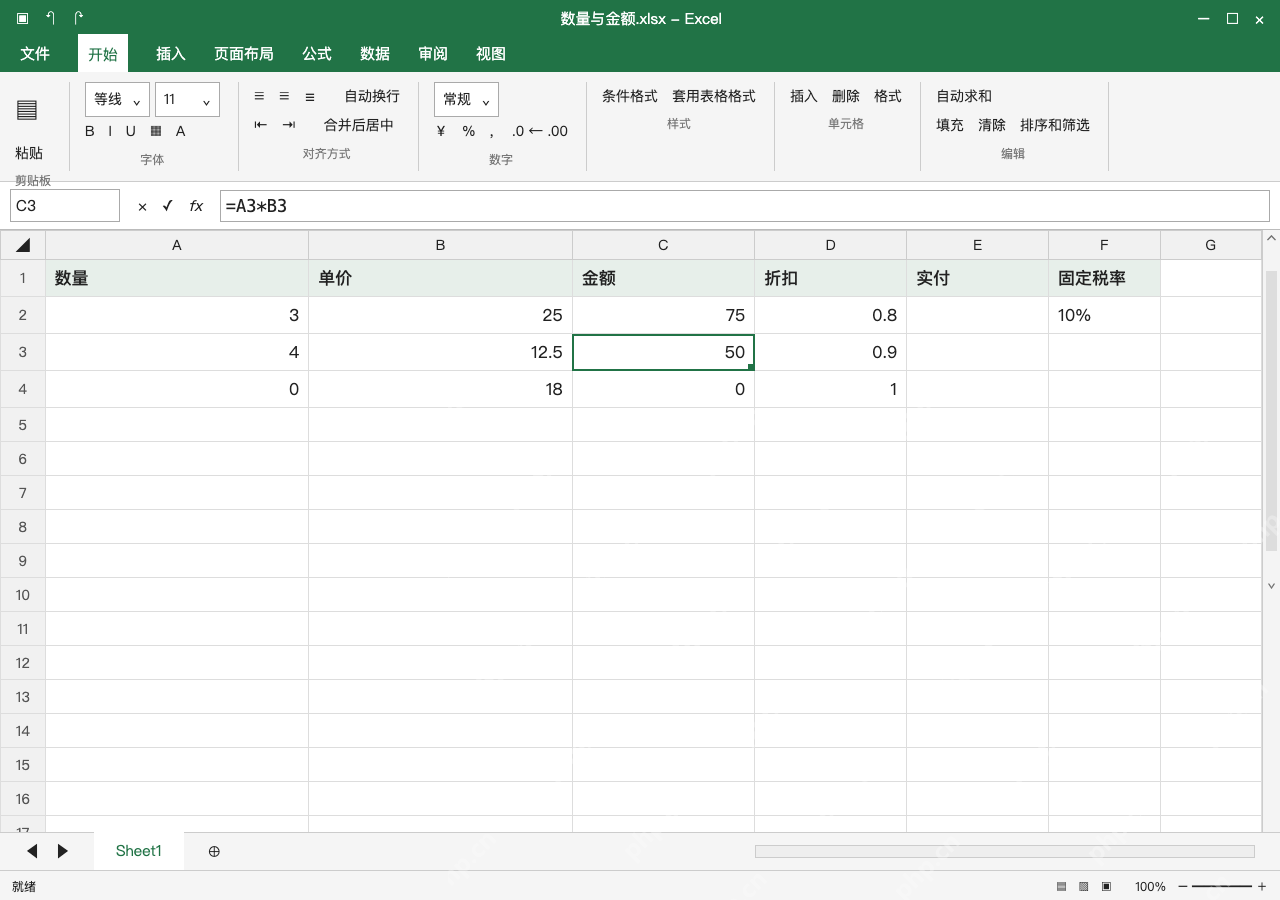
Task: Switch to page layout view
Action: (1084, 886)
